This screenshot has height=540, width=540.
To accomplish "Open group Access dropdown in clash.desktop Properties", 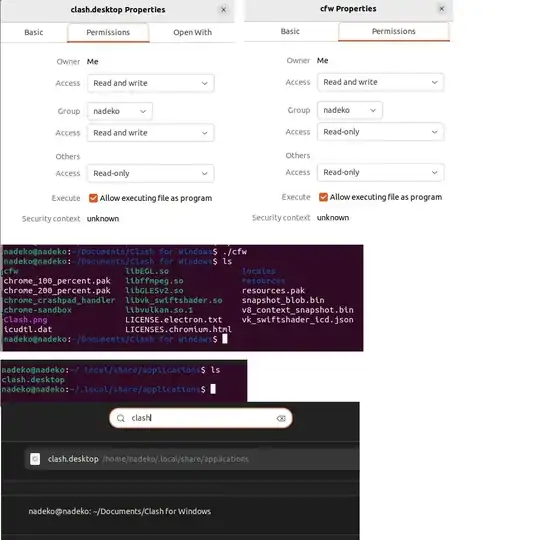I will 150,133.
